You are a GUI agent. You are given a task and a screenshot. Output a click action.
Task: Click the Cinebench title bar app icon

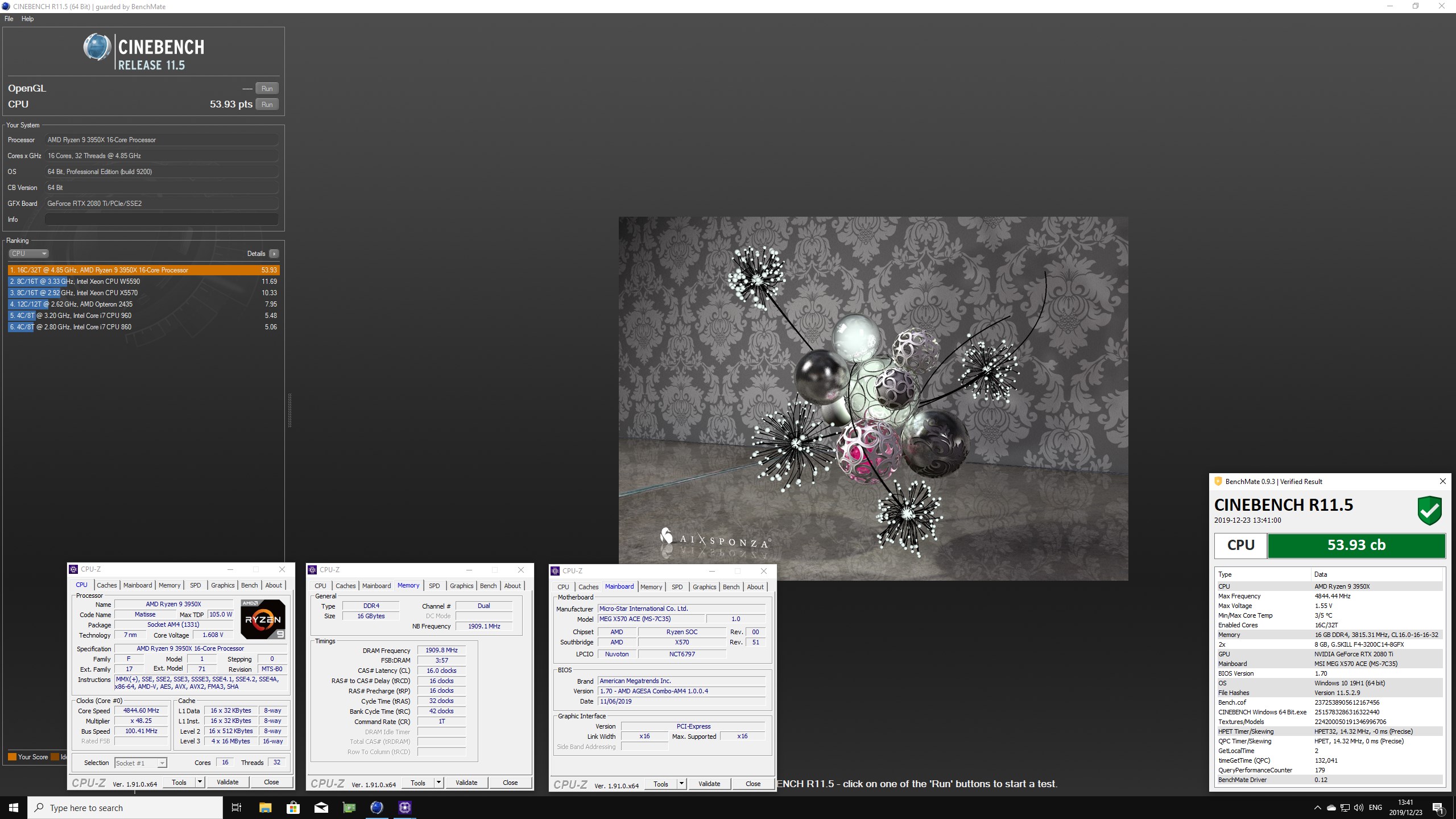(x=6, y=6)
